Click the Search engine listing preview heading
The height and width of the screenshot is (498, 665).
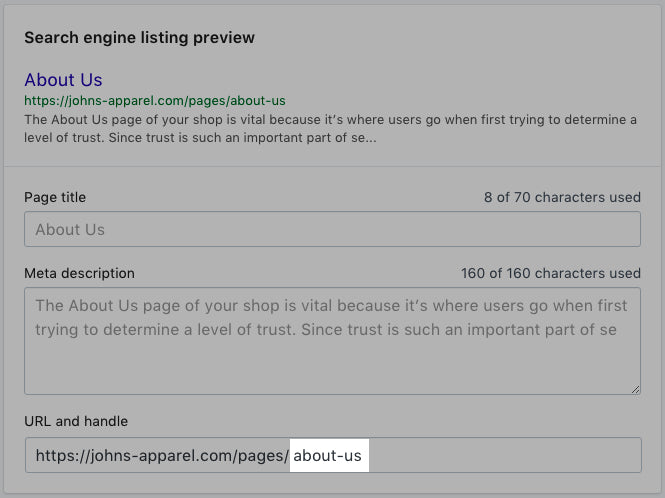(x=139, y=38)
